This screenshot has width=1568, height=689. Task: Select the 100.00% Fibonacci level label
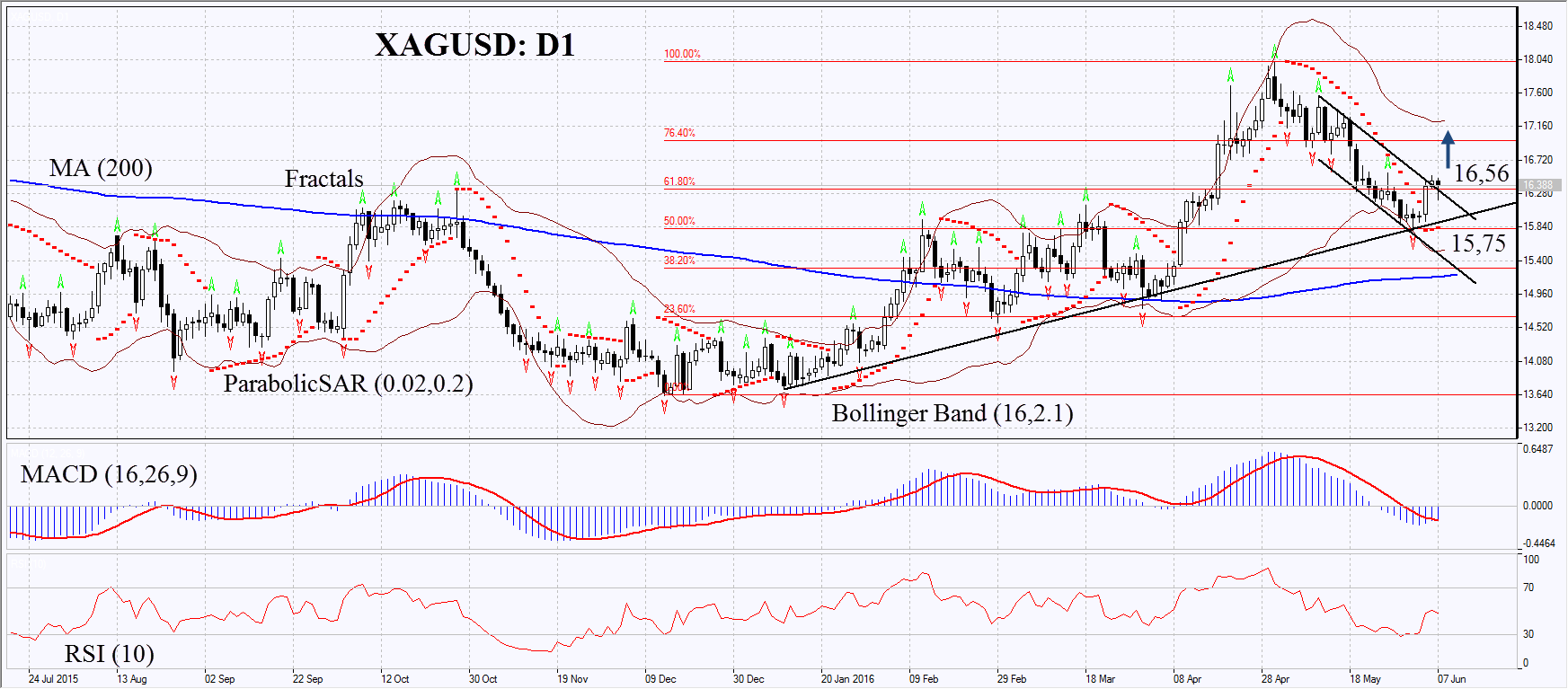coord(682,54)
